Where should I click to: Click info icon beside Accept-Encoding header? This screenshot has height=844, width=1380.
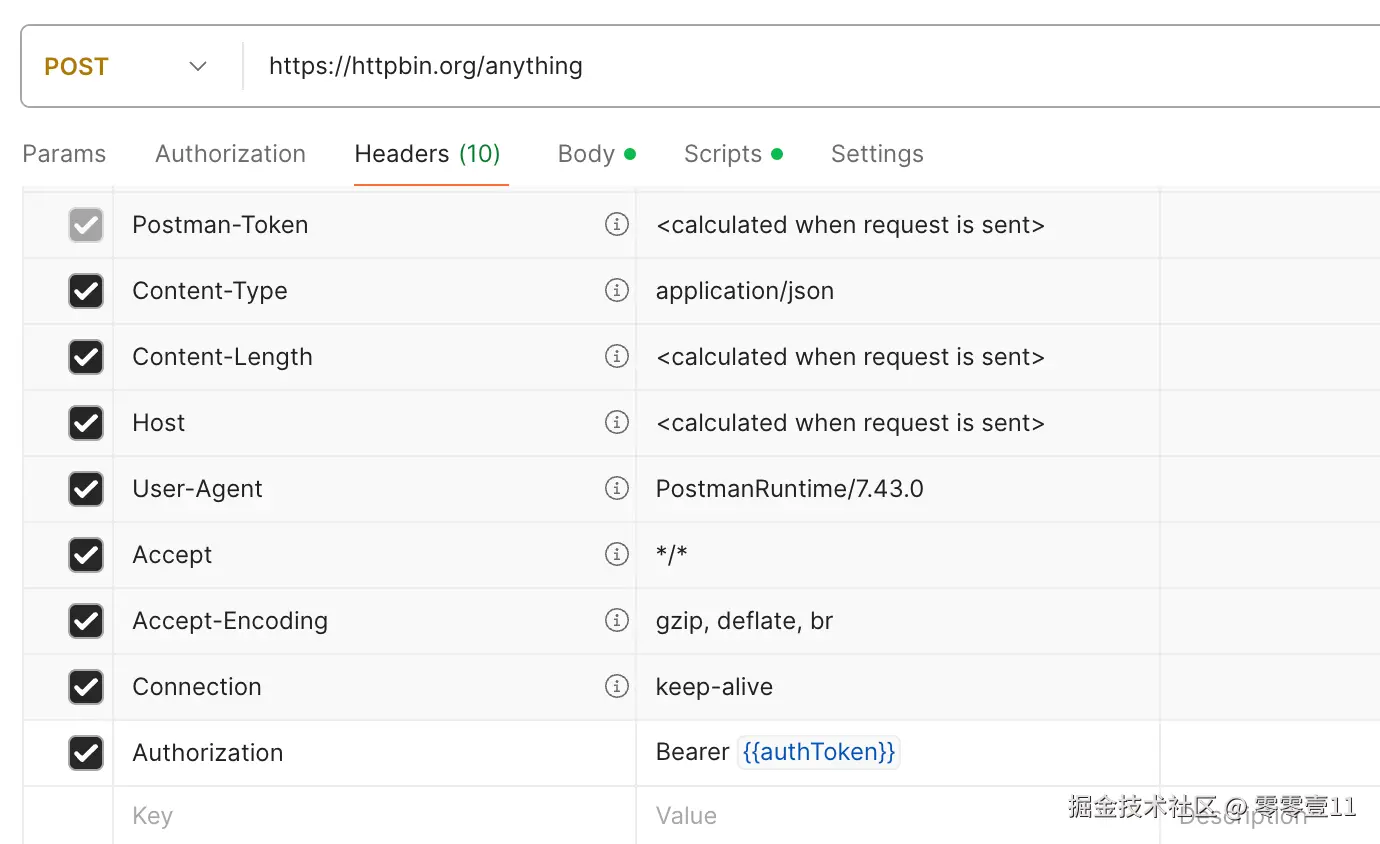coord(617,620)
